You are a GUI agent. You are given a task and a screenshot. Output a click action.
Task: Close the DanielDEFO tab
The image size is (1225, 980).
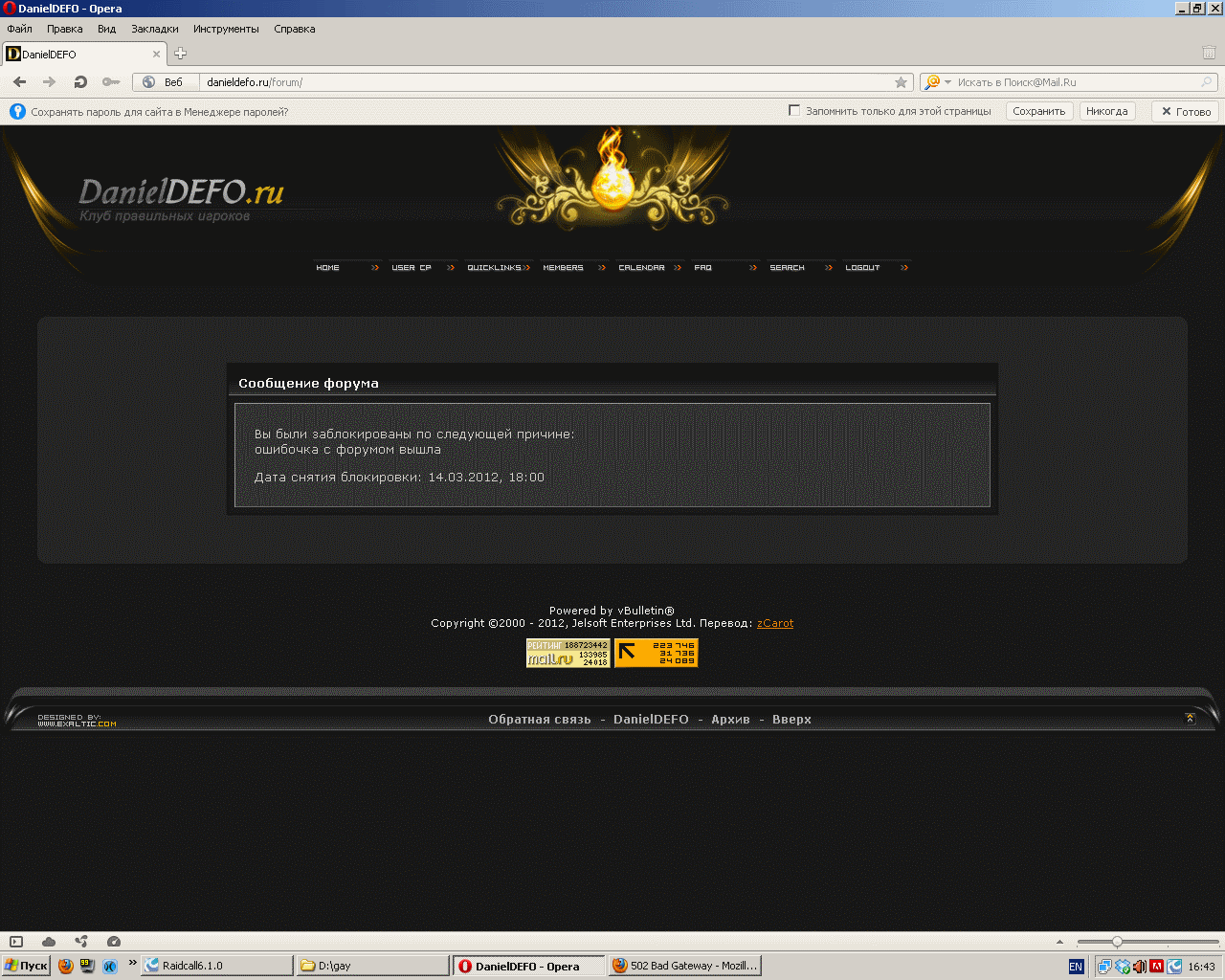coord(156,55)
